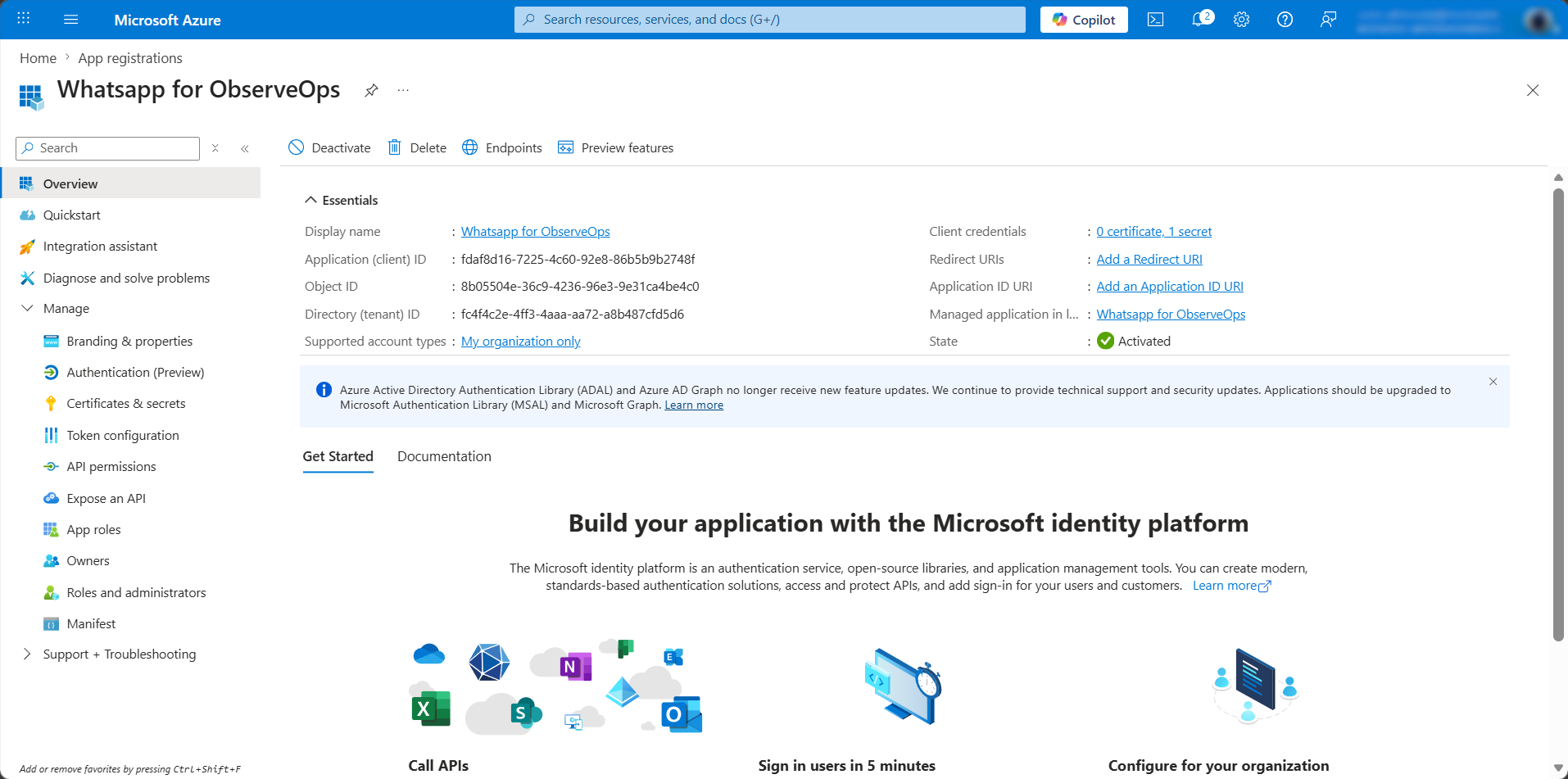The height and width of the screenshot is (779, 1568).
Task: Pin the Whatsapp for ObserveOps blade
Action: point(371,90)
